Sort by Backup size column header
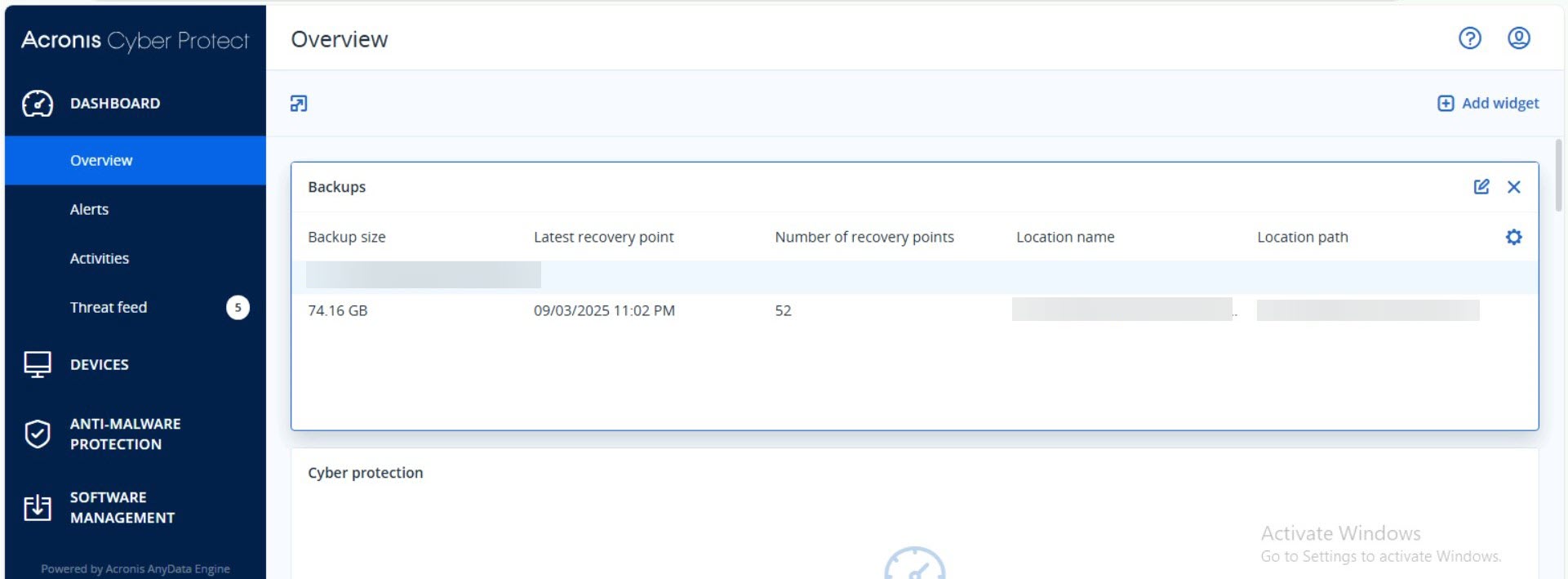This screenshot has width=1568, height=579. click(x=347, y=237)
